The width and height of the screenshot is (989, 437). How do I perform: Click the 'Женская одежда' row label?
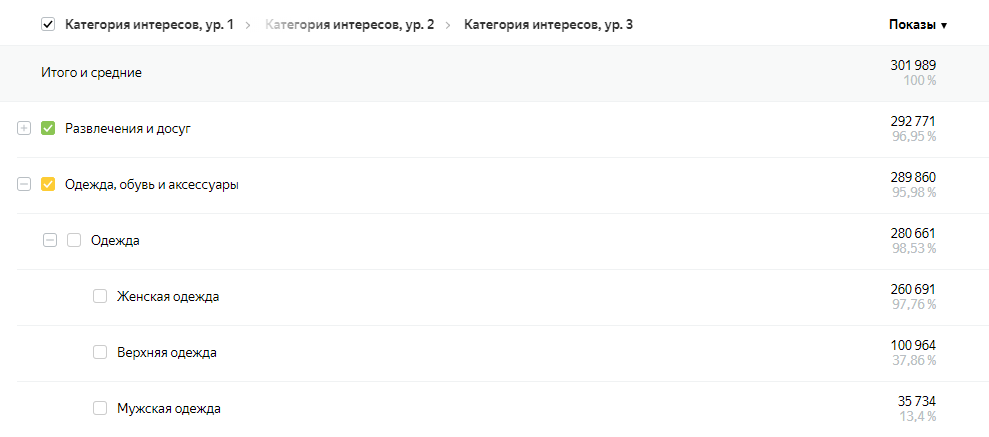(168, 297)
